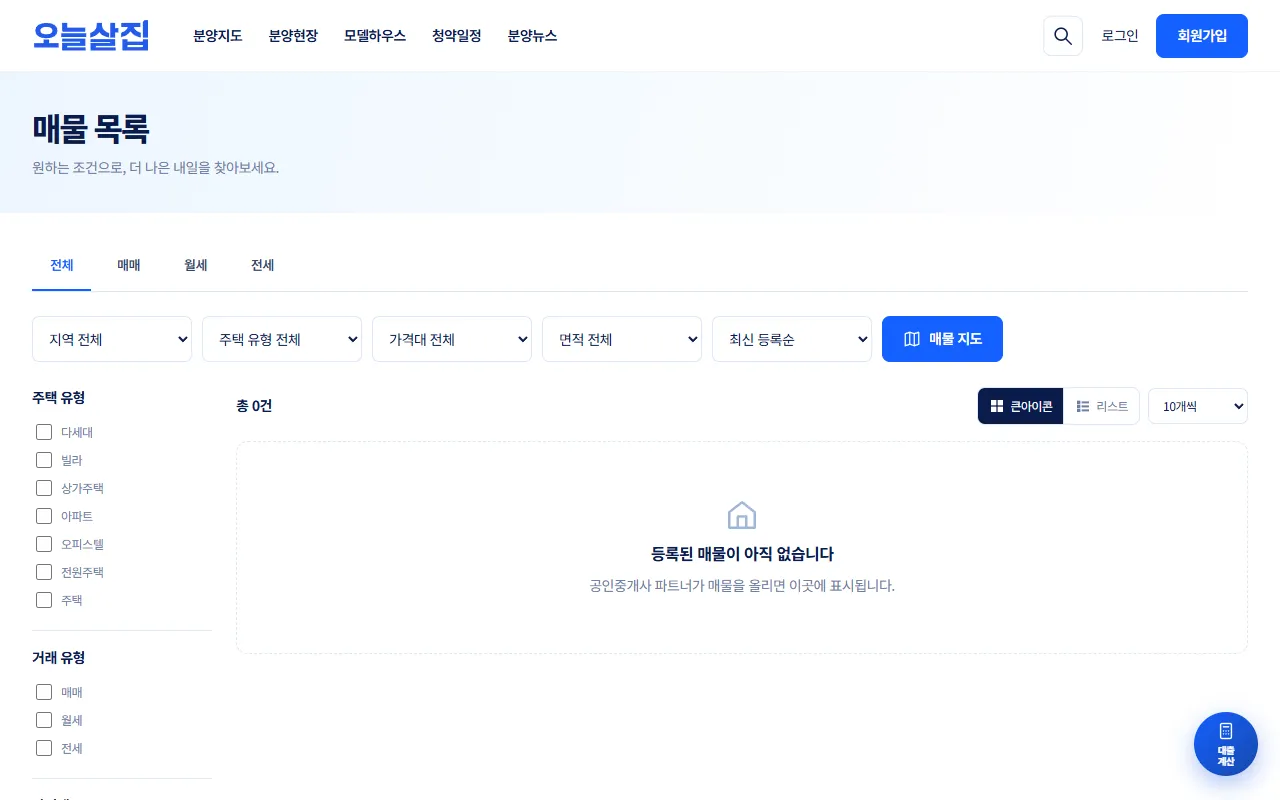Switch to 리스트 list view
This screenshot has height=800, width=1280.
pos(1102,406)
